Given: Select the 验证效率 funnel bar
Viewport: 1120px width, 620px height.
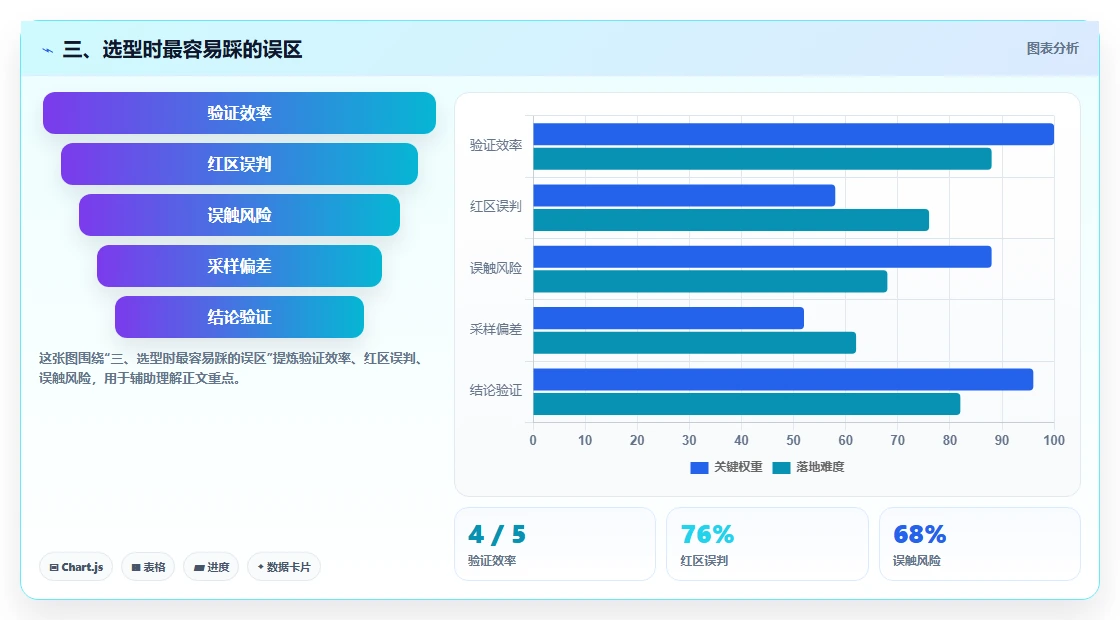Looking at the screenshot, I should pos(239,113).
